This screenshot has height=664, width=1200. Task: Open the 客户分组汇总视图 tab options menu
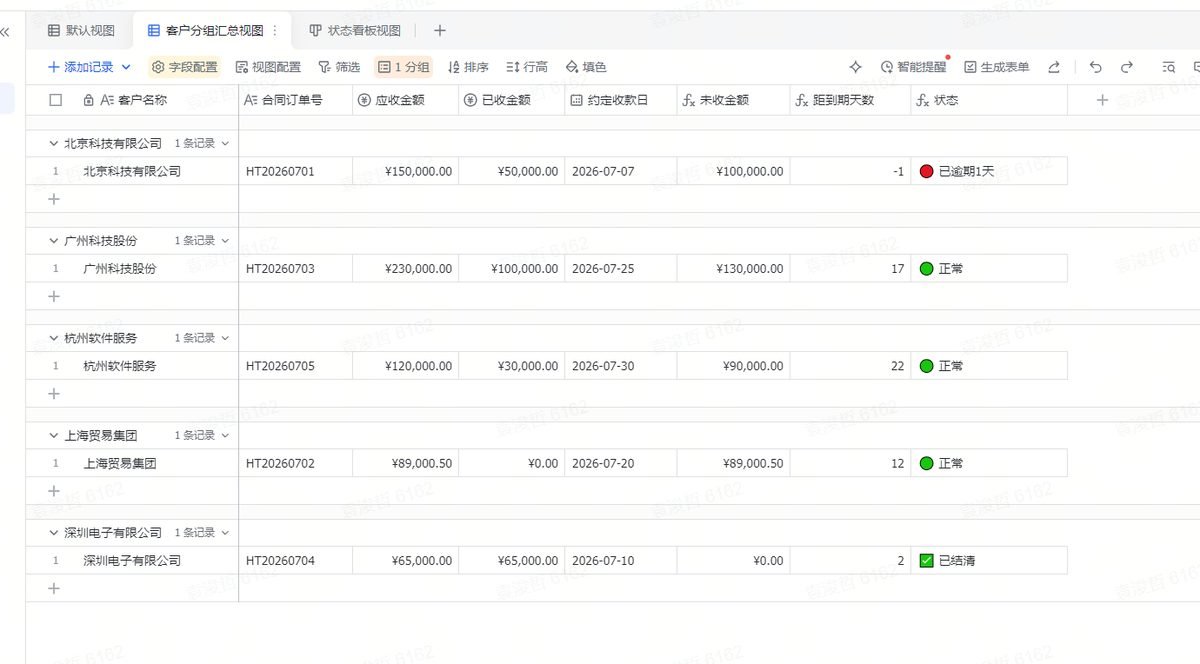pos(275,31)
